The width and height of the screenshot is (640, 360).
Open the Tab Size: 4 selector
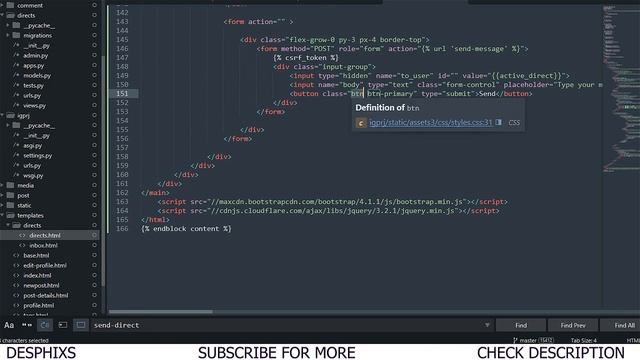(x=584, y=340)
